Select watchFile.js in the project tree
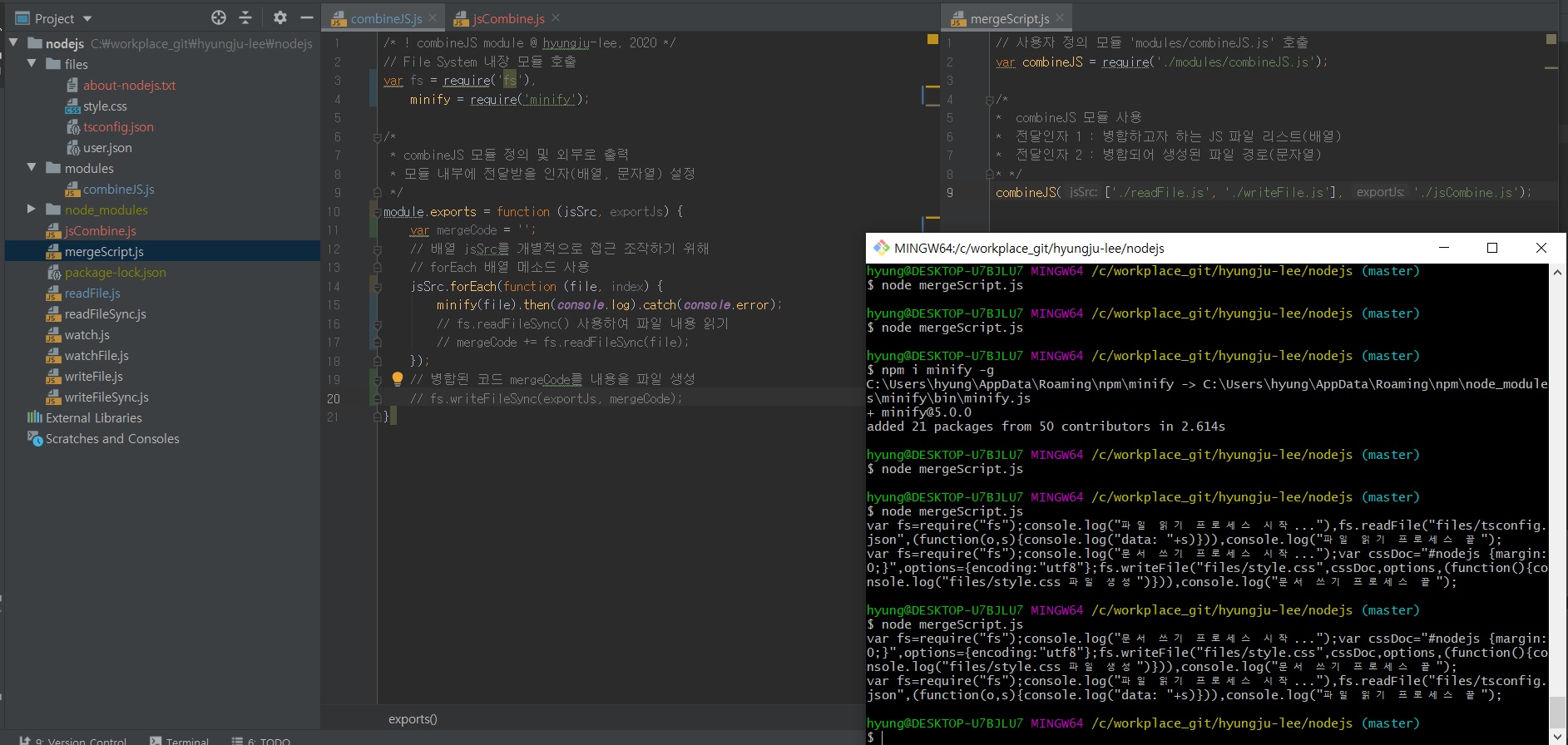1568x745 pixels. point(96,356)
